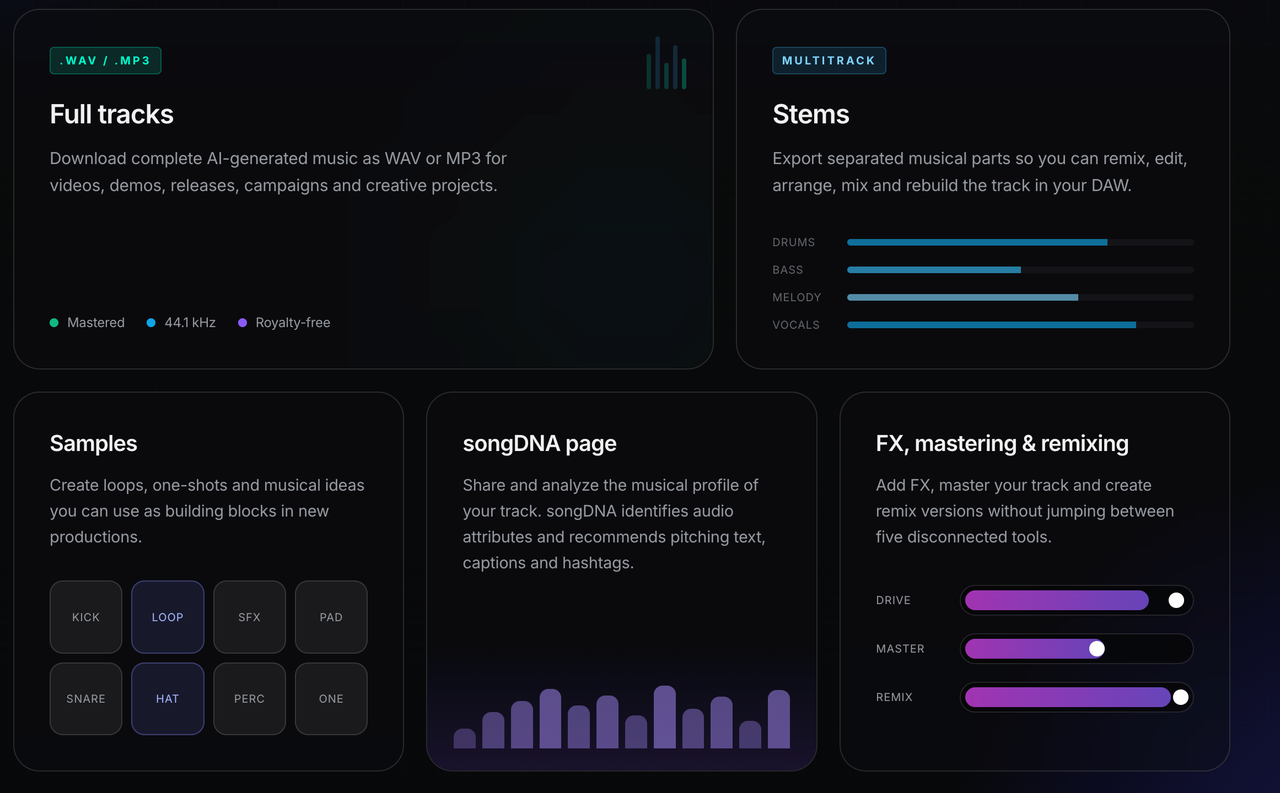The image size is (1280, 793).
Task: Click the KICK sample pad
Action: (x=86, y=617)
